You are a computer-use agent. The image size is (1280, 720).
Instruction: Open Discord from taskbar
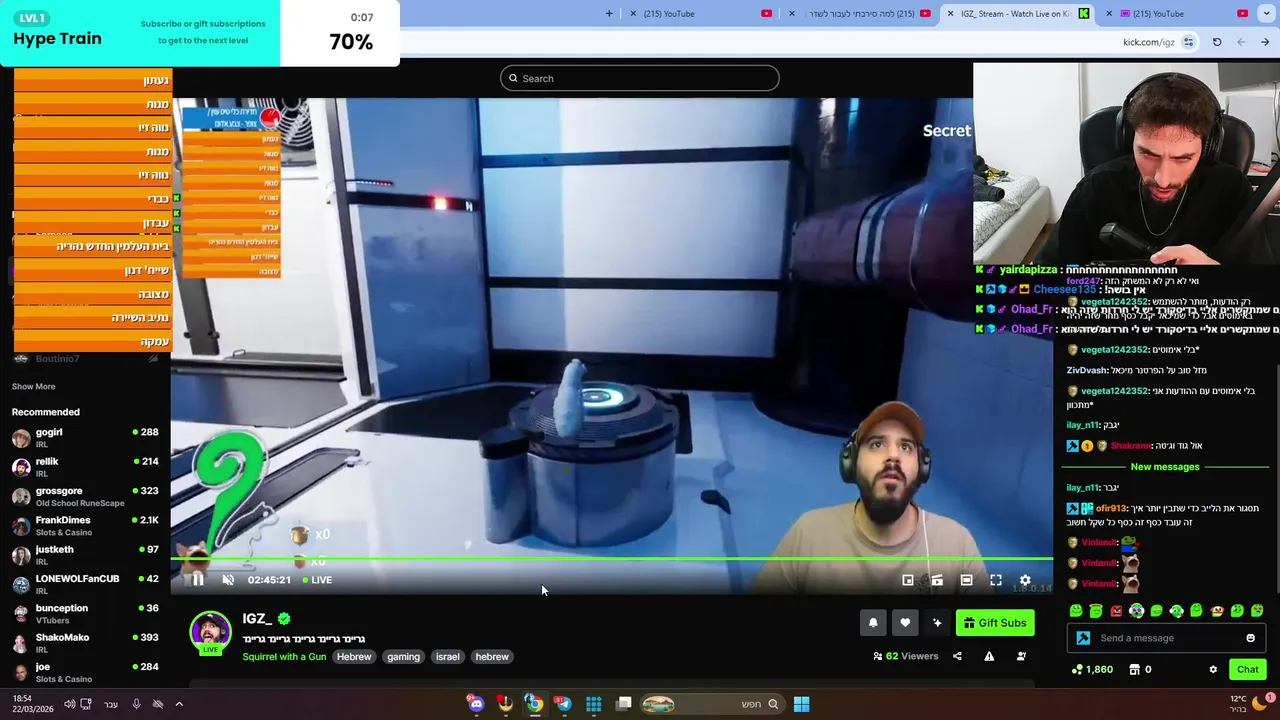(x=476, y=704)
